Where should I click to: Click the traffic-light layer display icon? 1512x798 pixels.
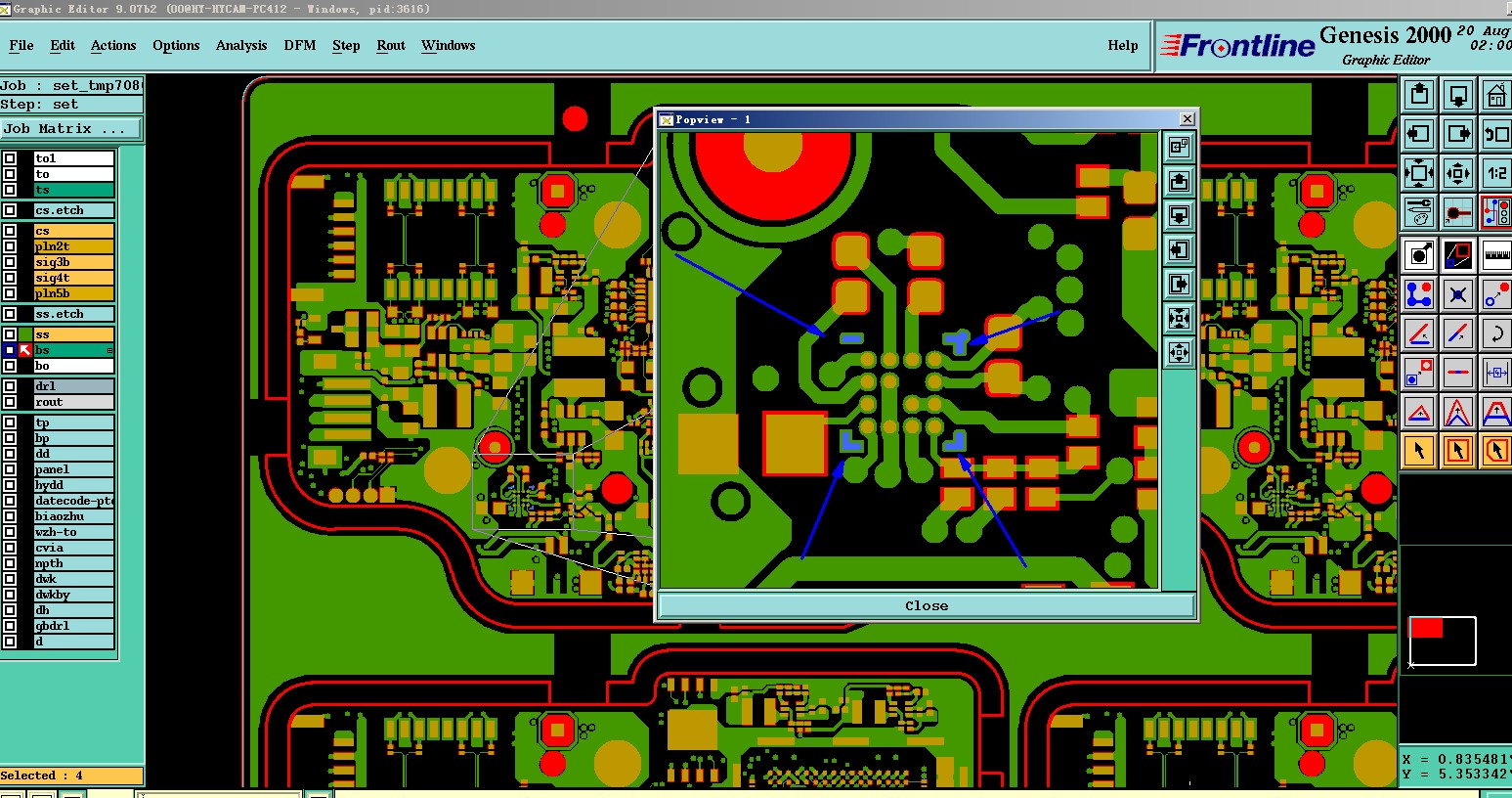pyautogui.click(x=1496, y=212)
